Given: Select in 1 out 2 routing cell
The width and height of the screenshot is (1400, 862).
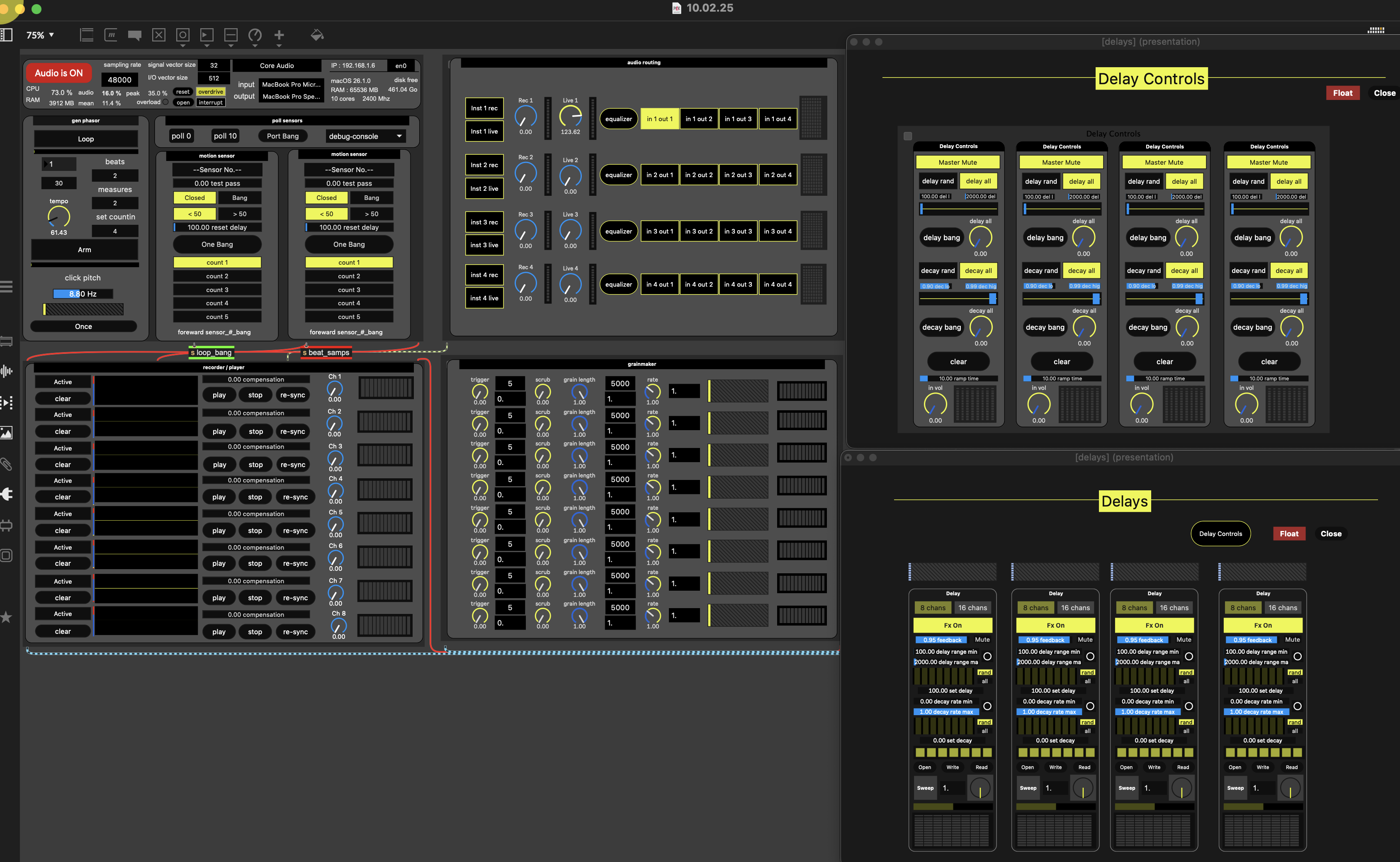Looking at the screenshot, I should click(x=699, y=119).
